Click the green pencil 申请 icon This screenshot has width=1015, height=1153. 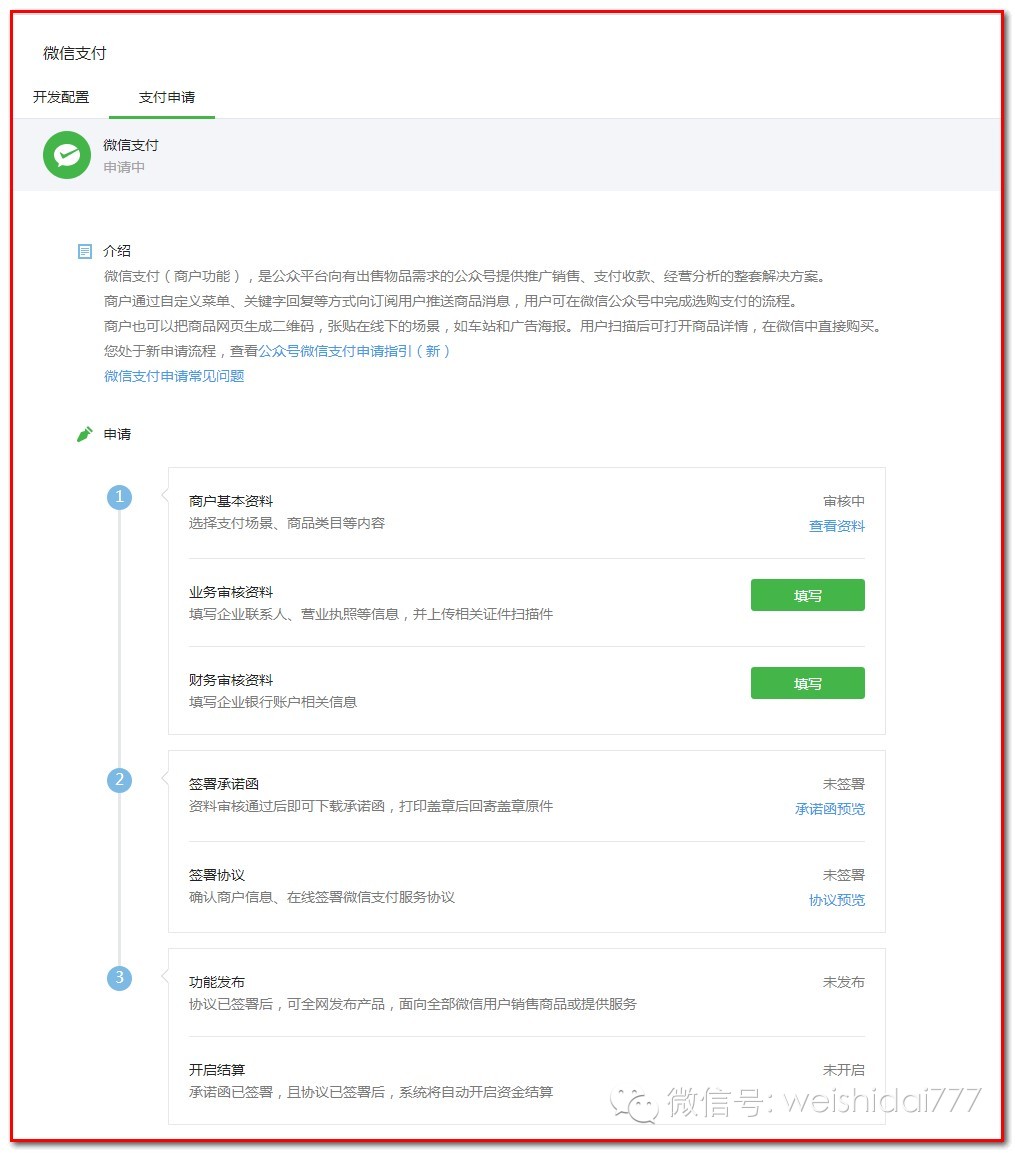click(85, 434)
